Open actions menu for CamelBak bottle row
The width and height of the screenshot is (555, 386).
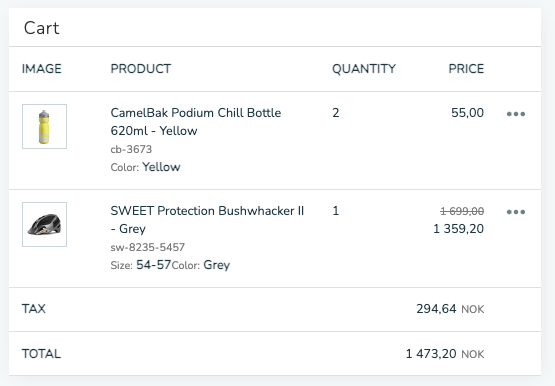(x=516, y=114)
